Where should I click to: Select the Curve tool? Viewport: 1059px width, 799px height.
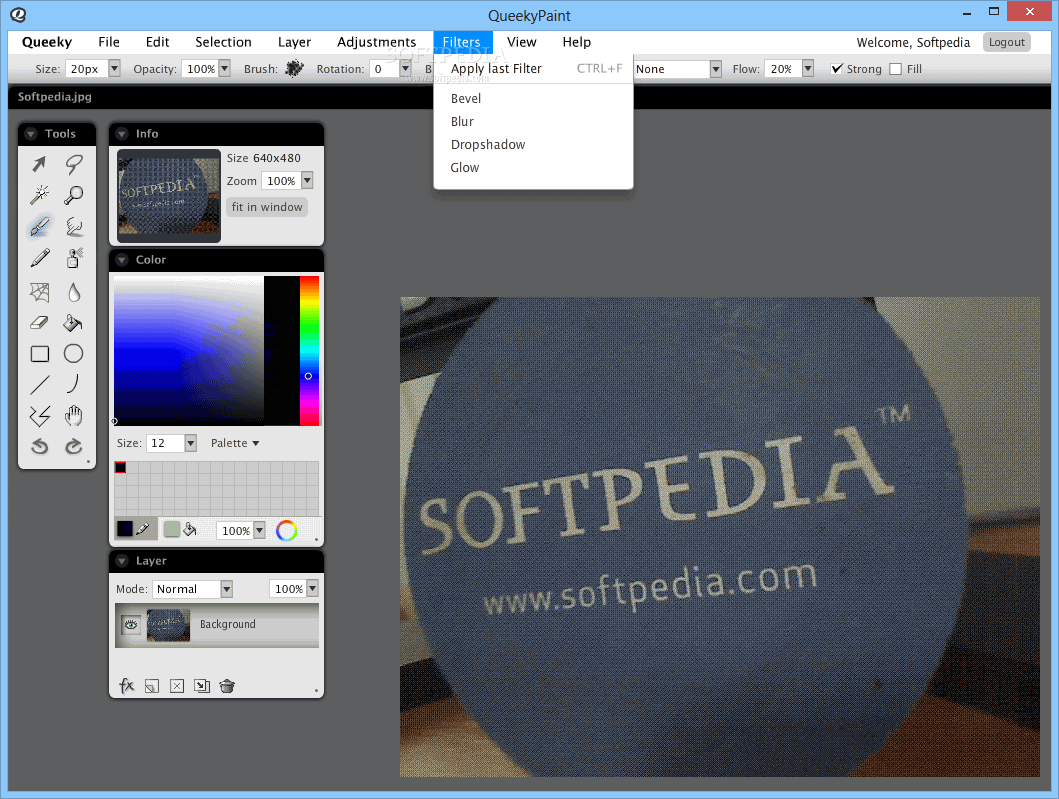(x=74, y=384)
